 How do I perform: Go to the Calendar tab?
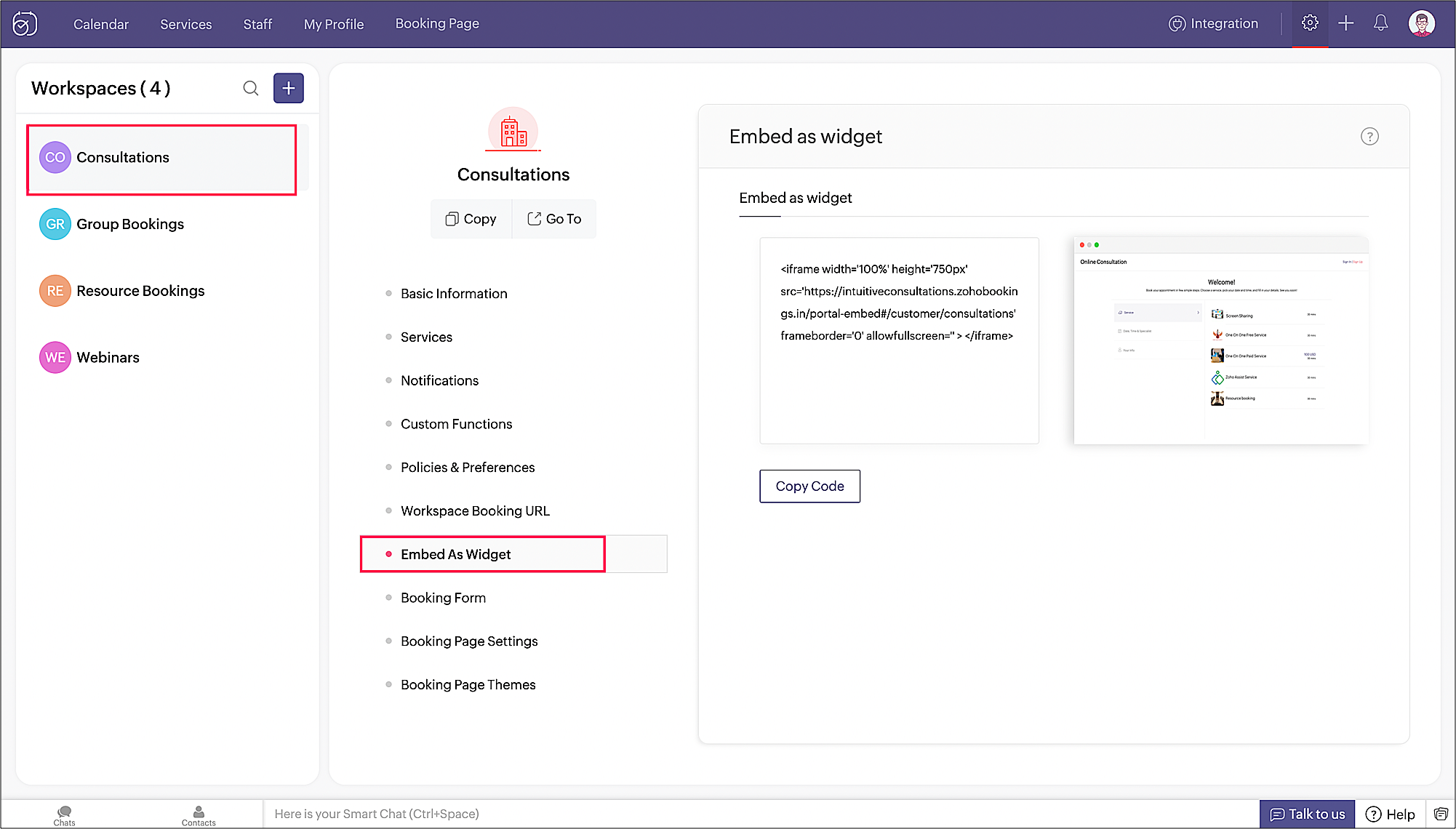(101, 24)
